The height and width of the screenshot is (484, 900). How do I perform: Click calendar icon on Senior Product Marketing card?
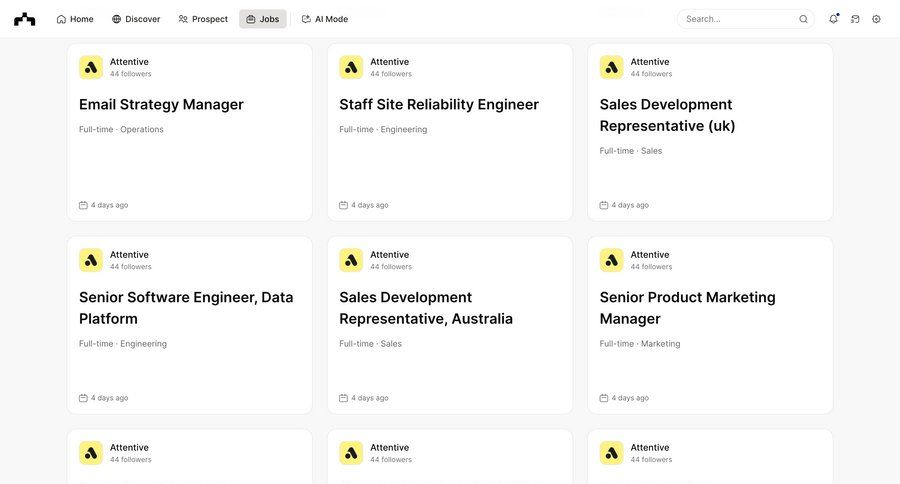click(604, 398)
